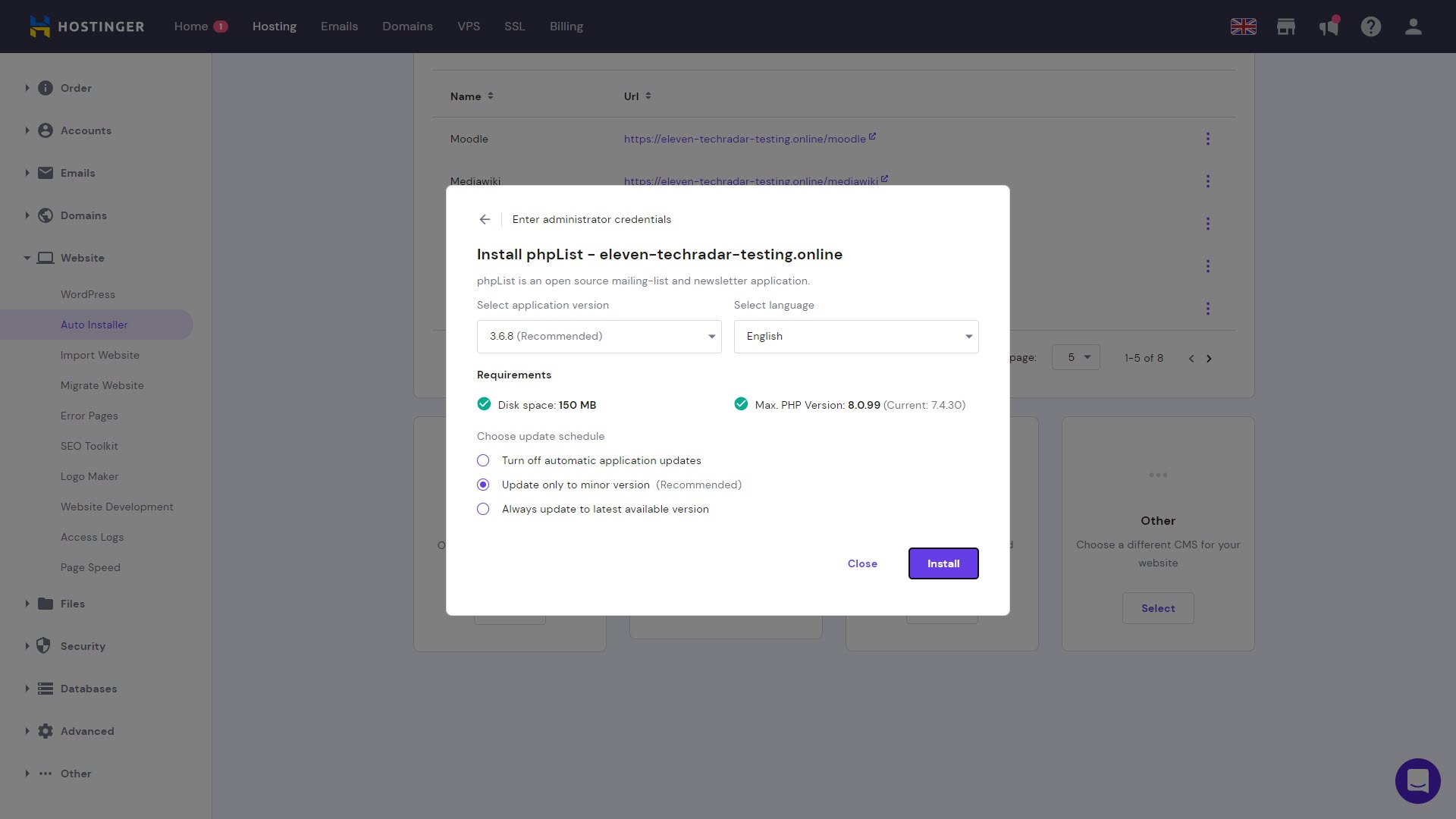Screen dimensions: 1456x819
Task: Select Update only to minor version
Action: pyautogui.click(x=483, y=485)
